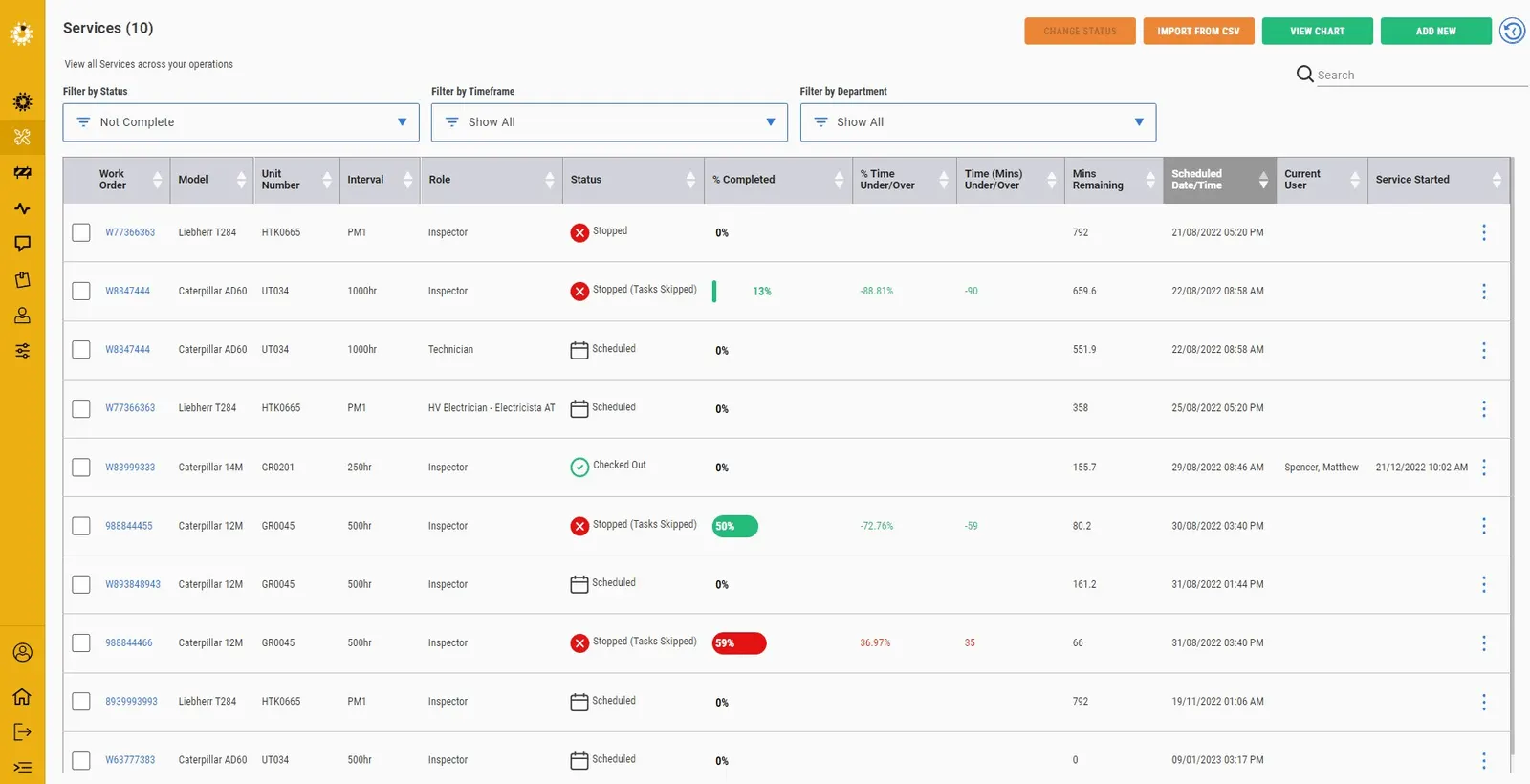Image resolution: width=1530 pixels, height=784 pixels.
Task: Open row menu for W63777383
Action: tap(1484, 760)
